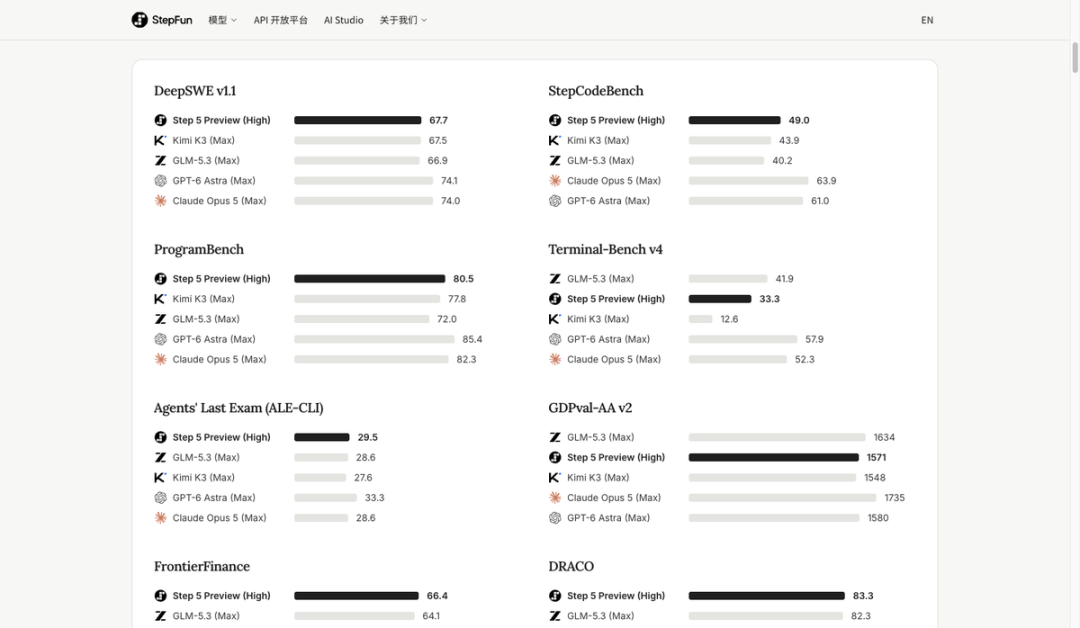The image size is (1080, 628).
Task: Click the page vertical scrollbar thumb
Action: click(x=1074, y=57)
